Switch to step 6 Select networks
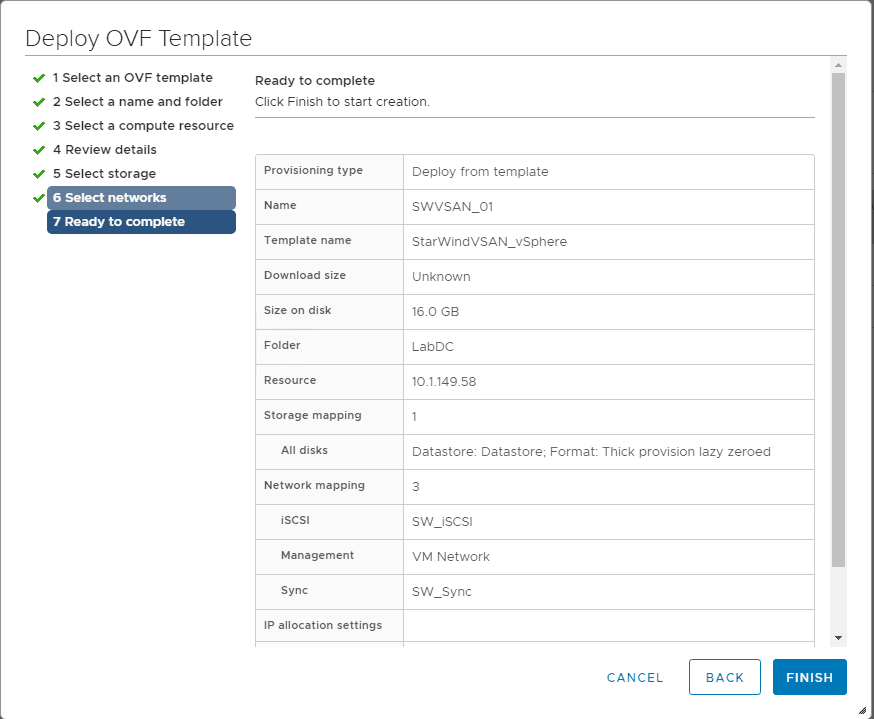This screenshot has width=874, height=719. pos(141,198)
